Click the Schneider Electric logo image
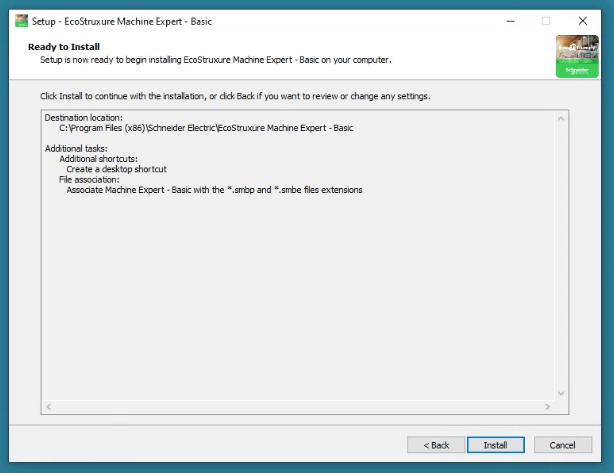614x473 pixels. [577, 56]
